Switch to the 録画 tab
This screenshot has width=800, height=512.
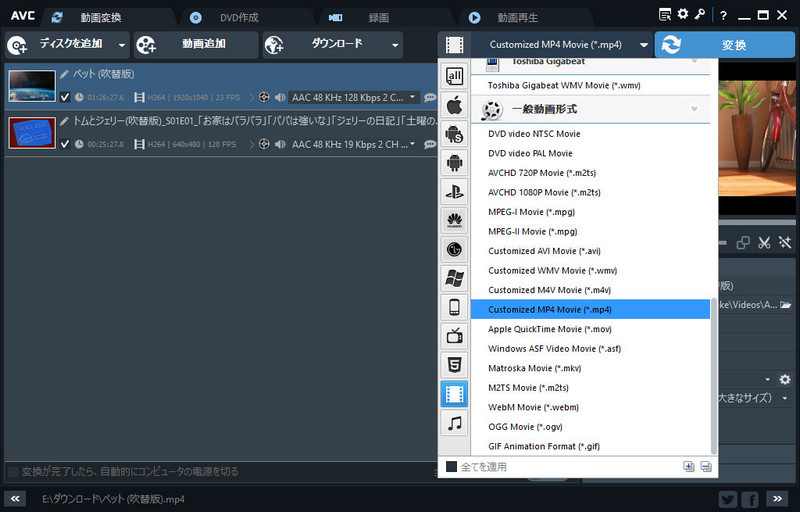[379, 17]
